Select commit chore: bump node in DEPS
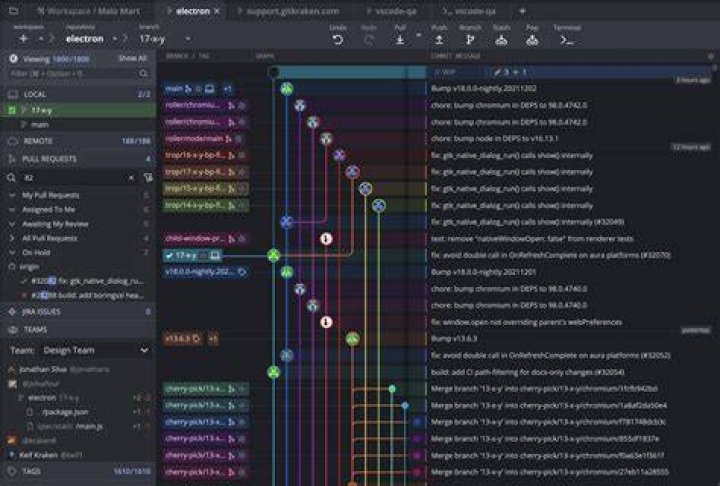Image resolution: width=720 pixels, height=486 pixels. click(494, 138)
